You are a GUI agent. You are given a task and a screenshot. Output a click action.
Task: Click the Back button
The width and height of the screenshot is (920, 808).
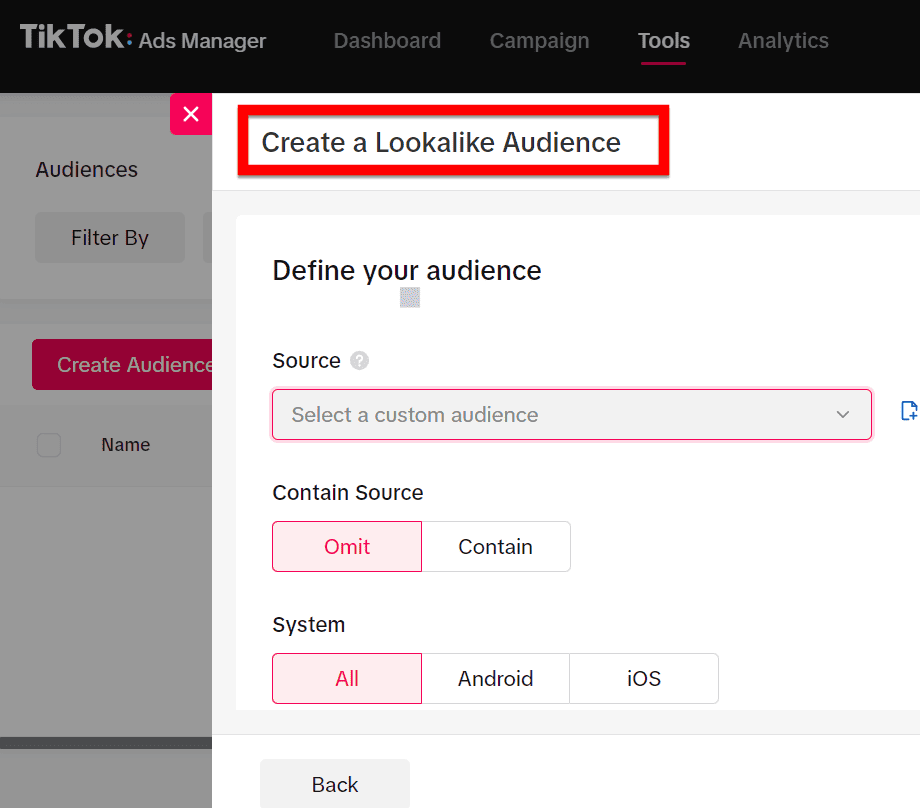[334, 783]
